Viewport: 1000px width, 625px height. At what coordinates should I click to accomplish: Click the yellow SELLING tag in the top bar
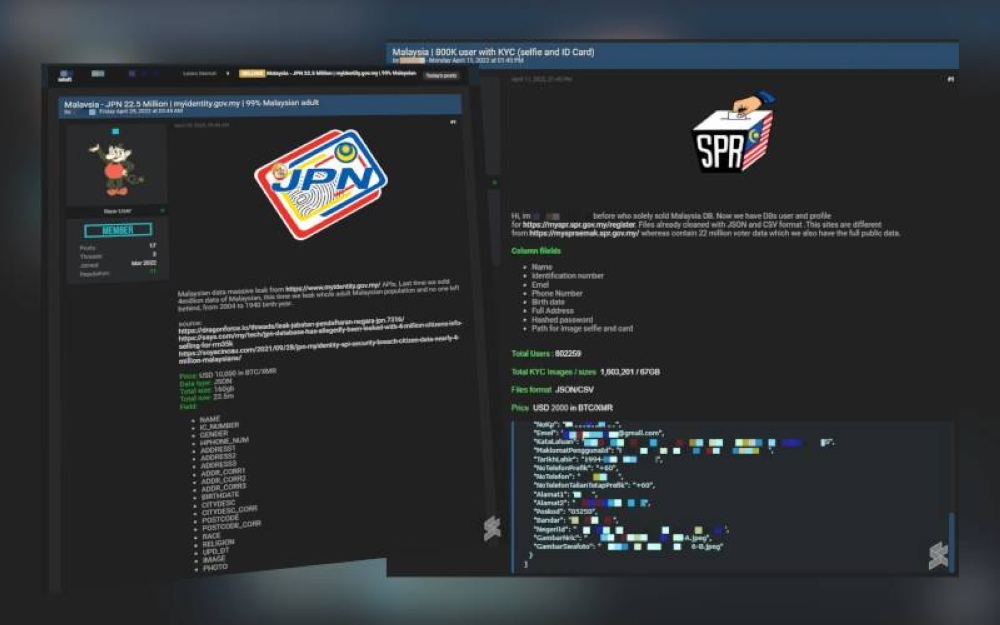(x=251, y=74)
